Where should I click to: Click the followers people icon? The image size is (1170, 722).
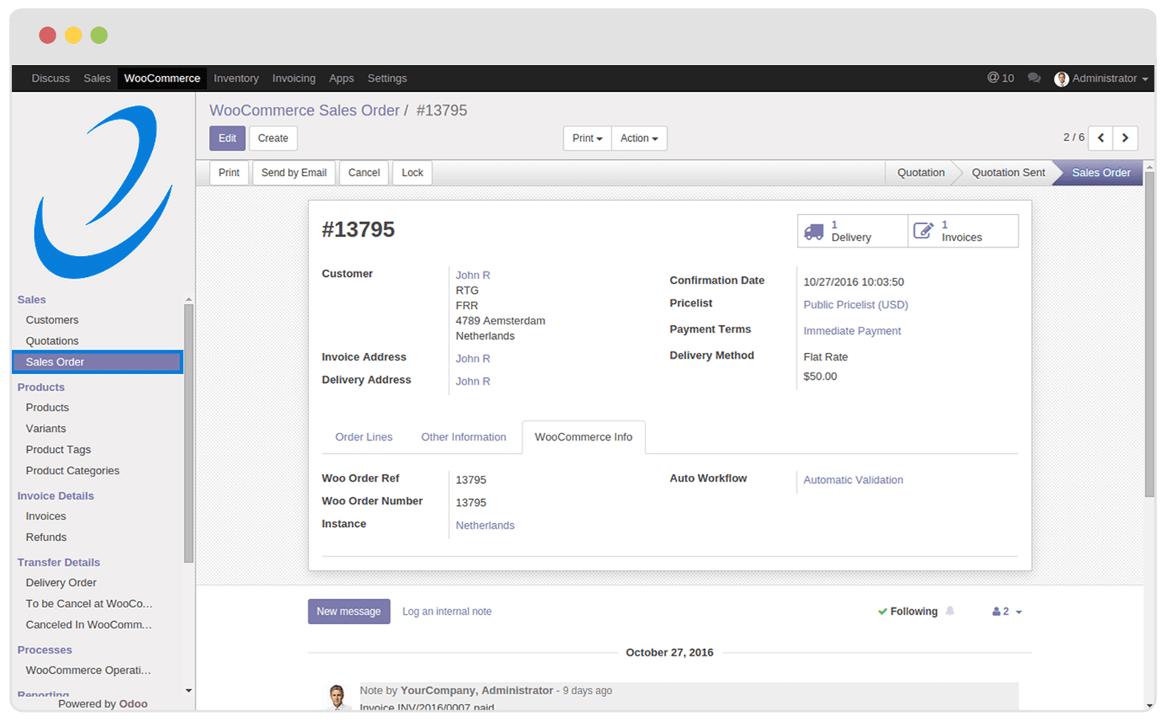click(x=996, y=612)
